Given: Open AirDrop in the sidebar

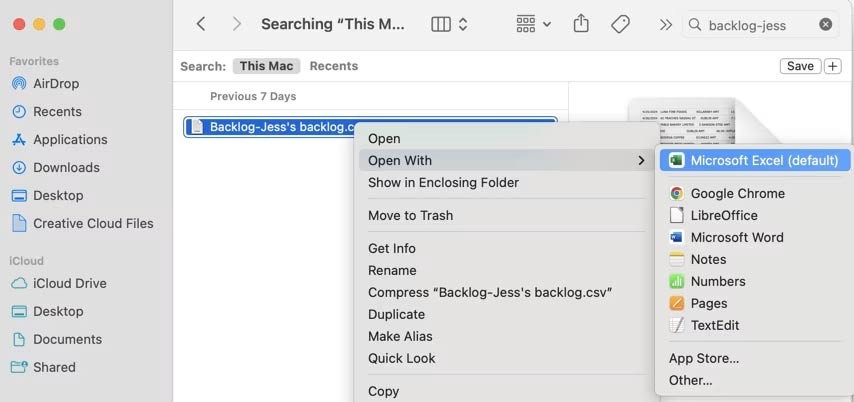Looking at the screenshot, I should point(55,84).
